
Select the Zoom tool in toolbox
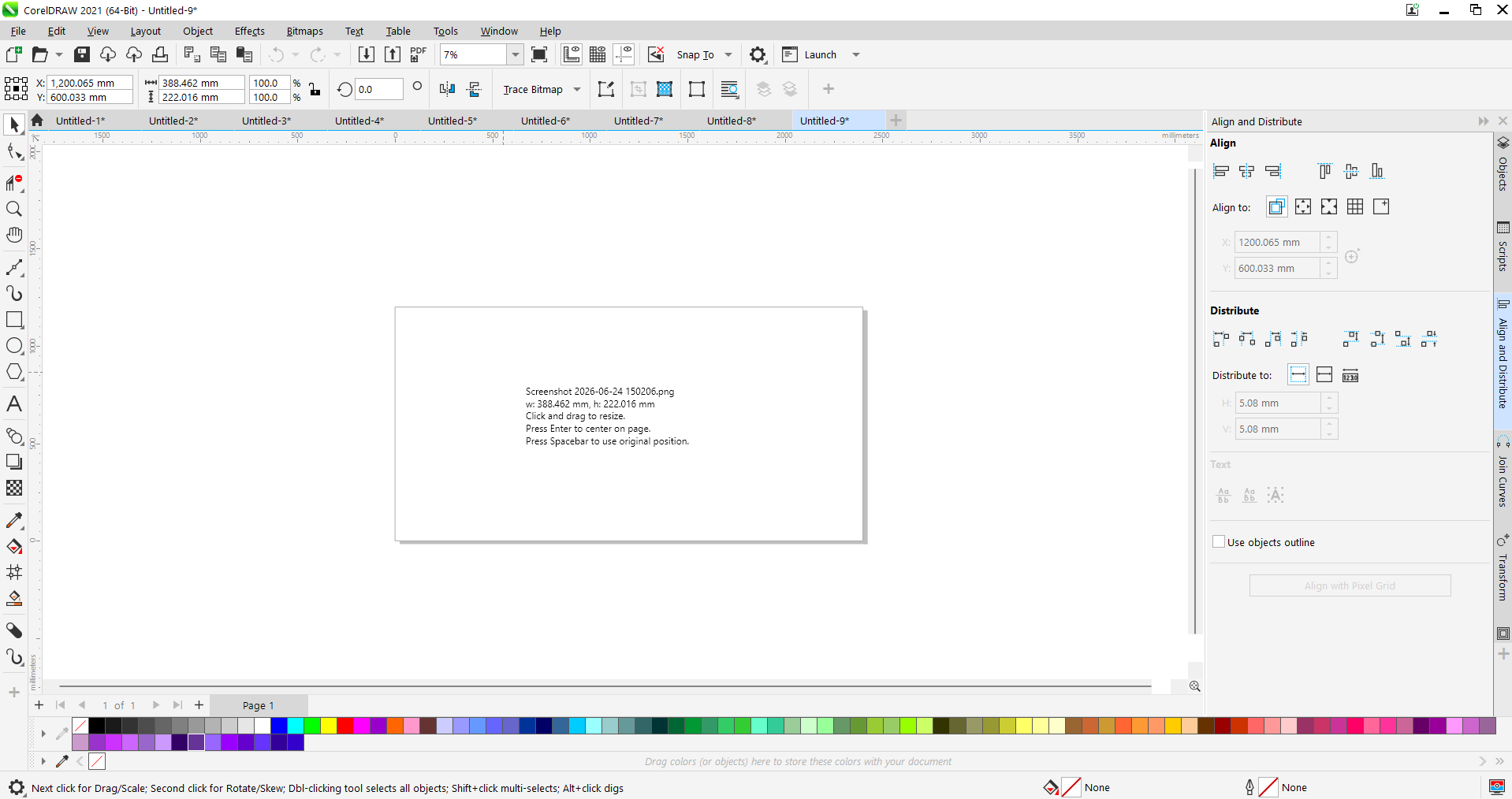[x=14, y=209]
